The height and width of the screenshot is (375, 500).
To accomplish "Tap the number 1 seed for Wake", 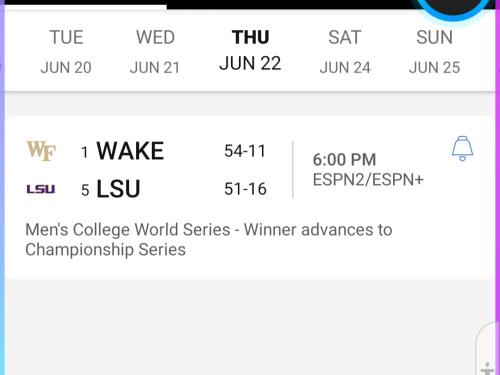I will tap(85, 153).
